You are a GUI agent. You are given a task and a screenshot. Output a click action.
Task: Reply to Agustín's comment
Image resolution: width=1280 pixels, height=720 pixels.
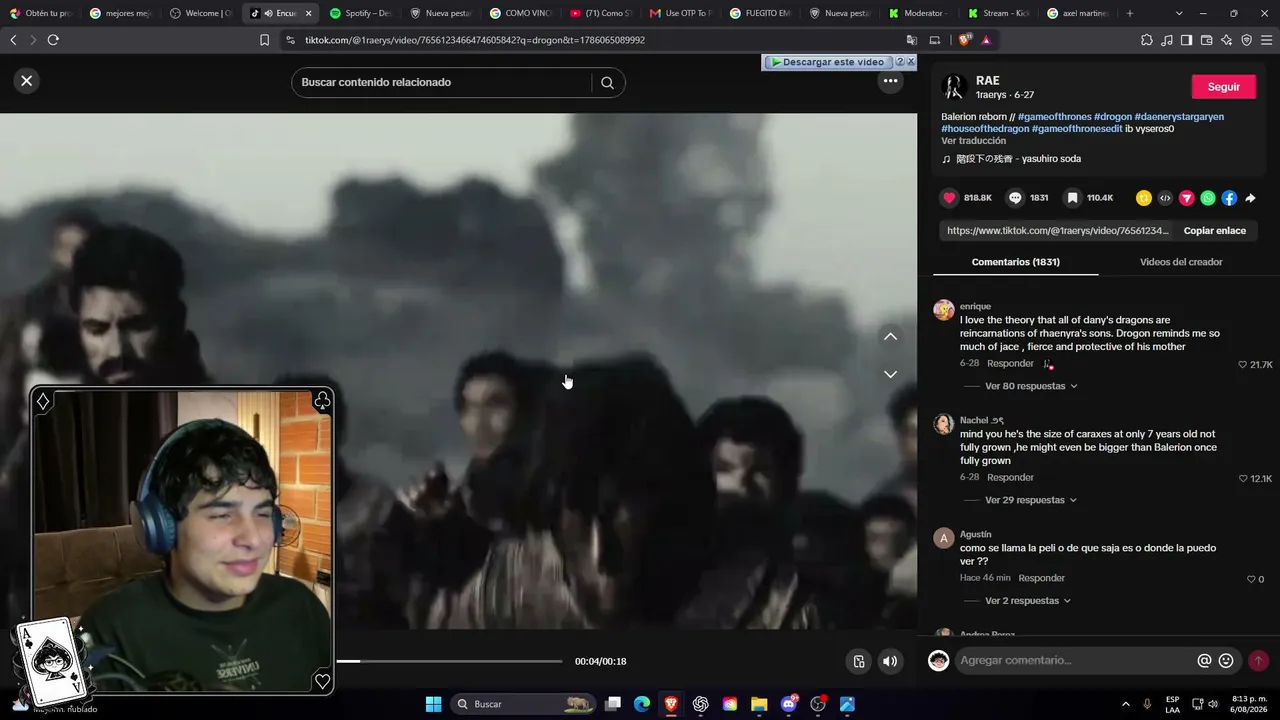1041,578
